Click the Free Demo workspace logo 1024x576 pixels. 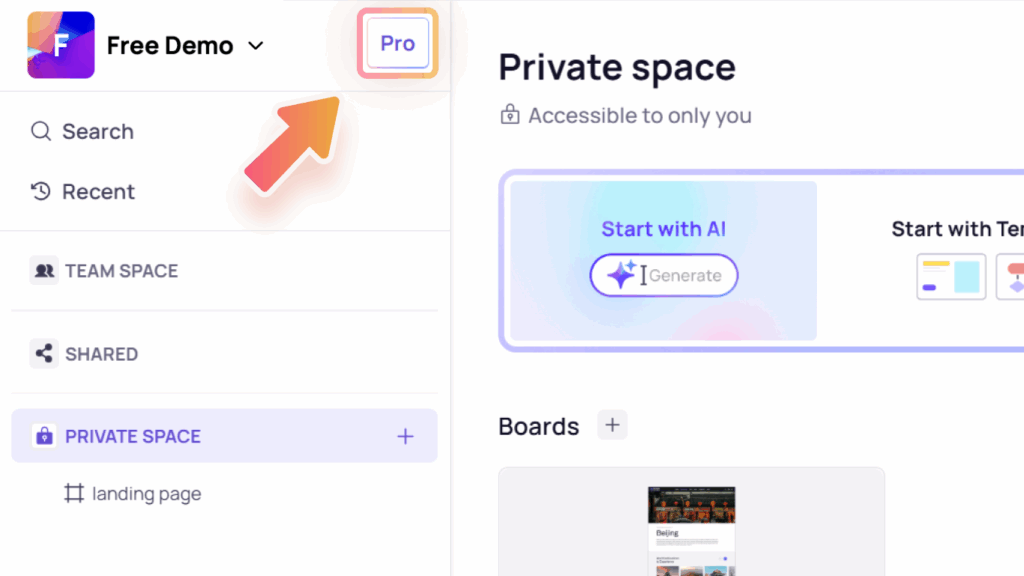pos(61,45)
